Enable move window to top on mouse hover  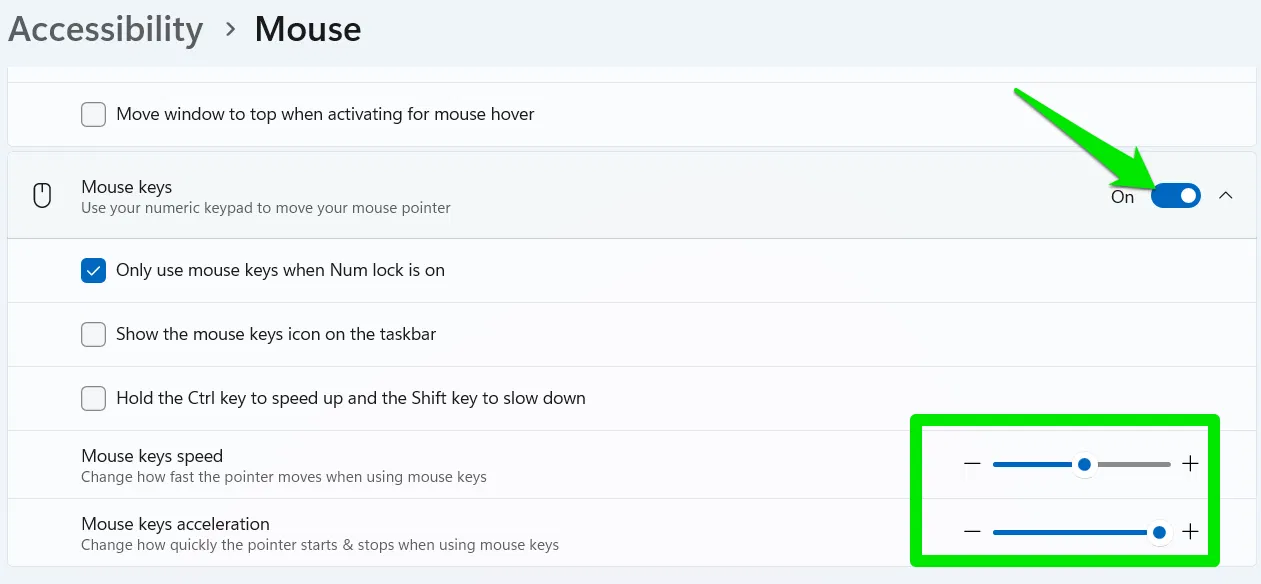[93, 114]
